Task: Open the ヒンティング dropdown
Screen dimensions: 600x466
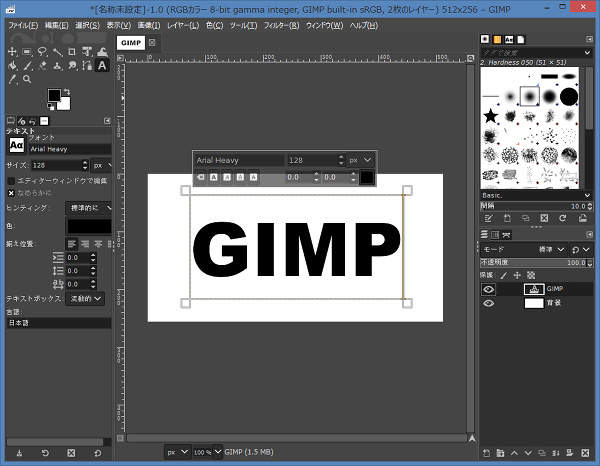Action: tap(88, 207)
